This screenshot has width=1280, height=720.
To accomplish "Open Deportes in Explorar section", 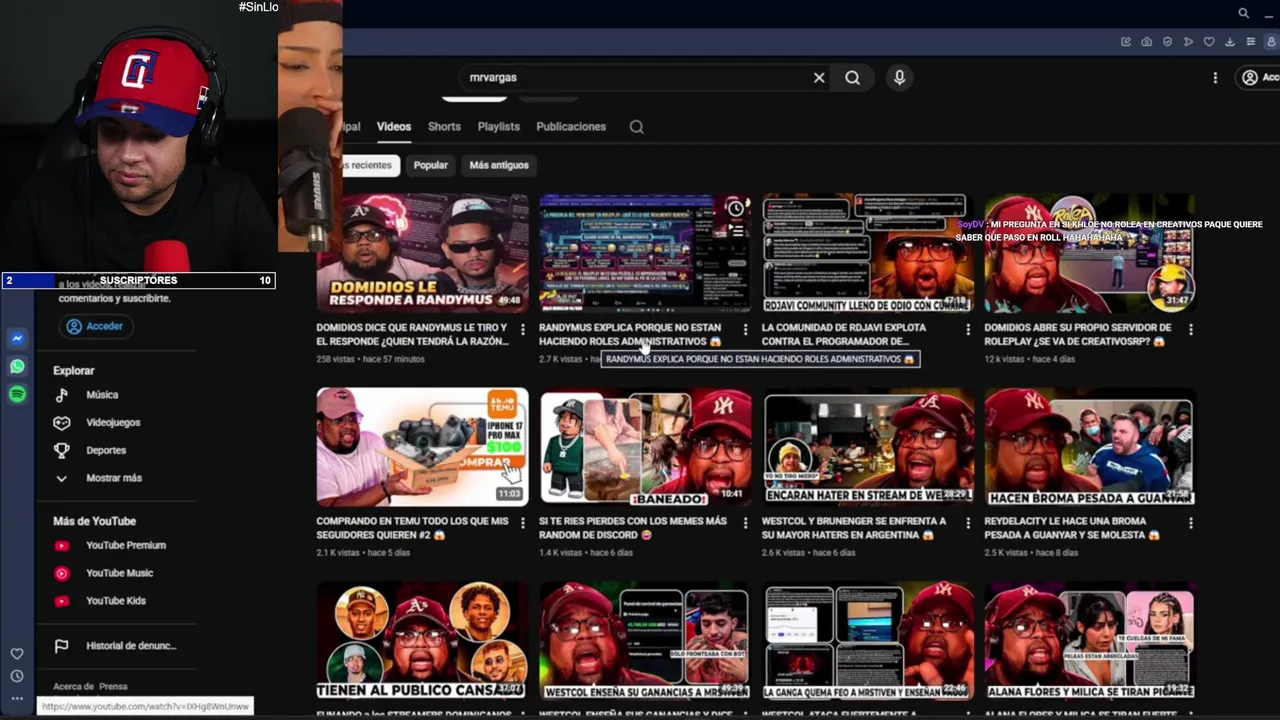I will [x=106, y=451].
